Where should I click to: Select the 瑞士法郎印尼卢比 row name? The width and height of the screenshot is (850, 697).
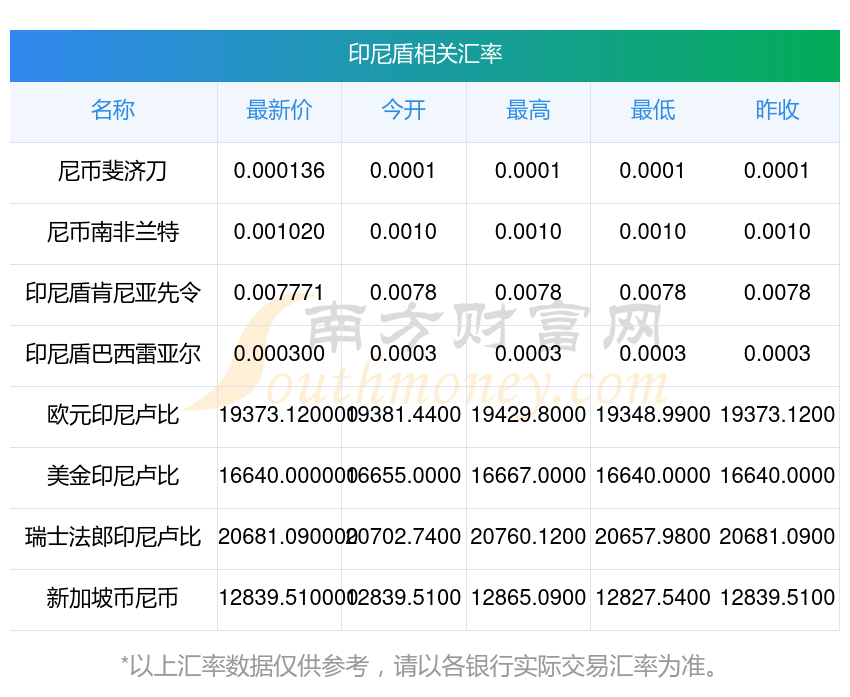pos(113,537)
